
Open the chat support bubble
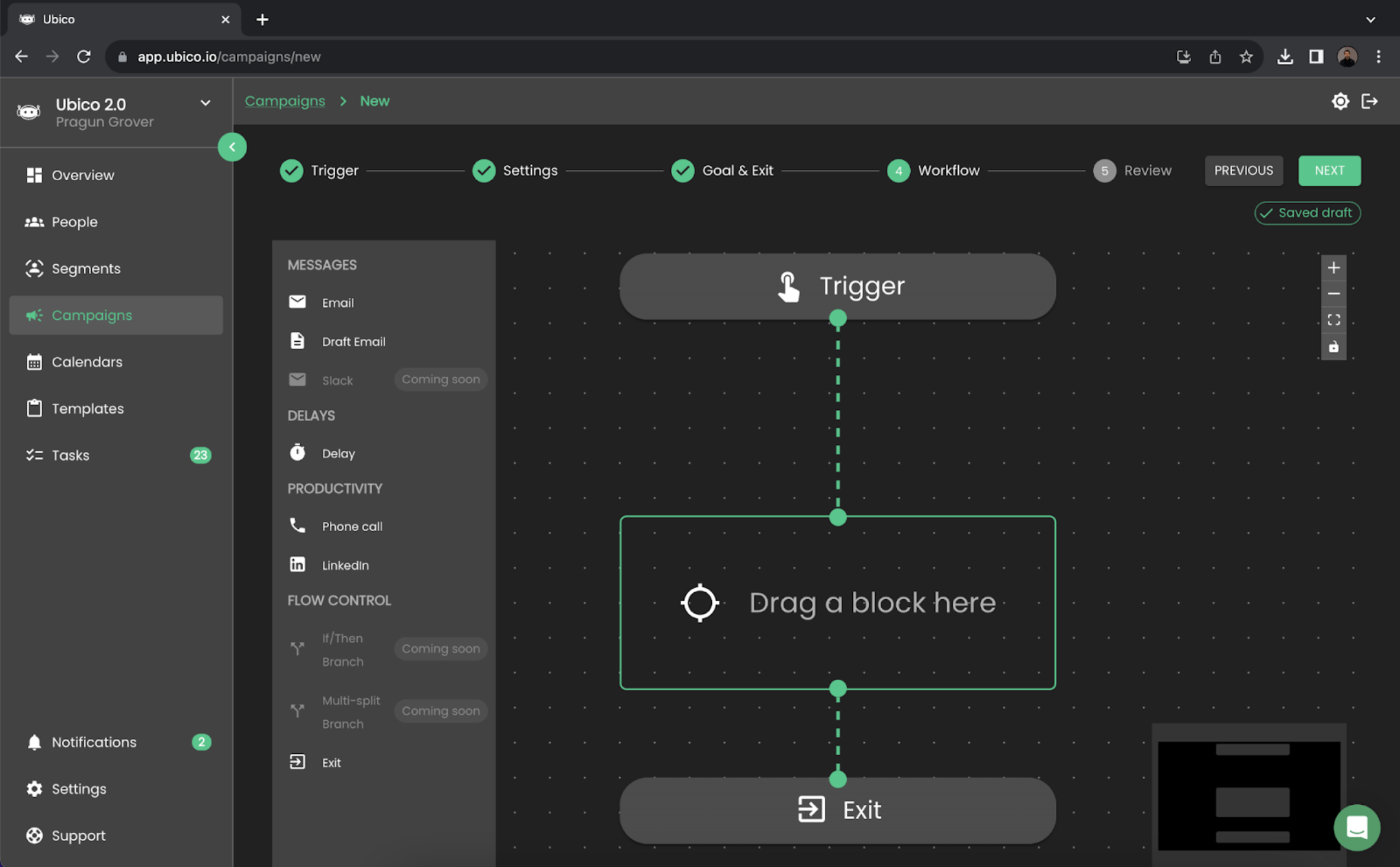click(1357, 827)
